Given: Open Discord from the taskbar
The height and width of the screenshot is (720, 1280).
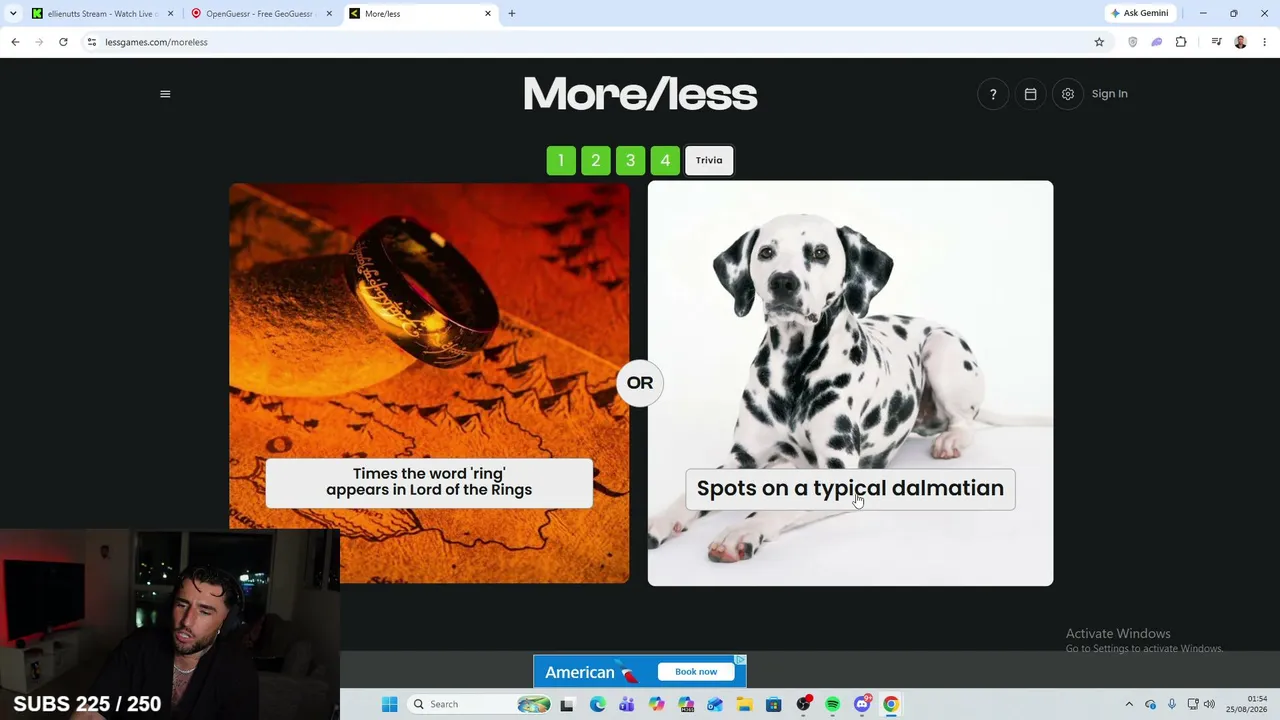Looking at the screenshot, I should 862,704.
